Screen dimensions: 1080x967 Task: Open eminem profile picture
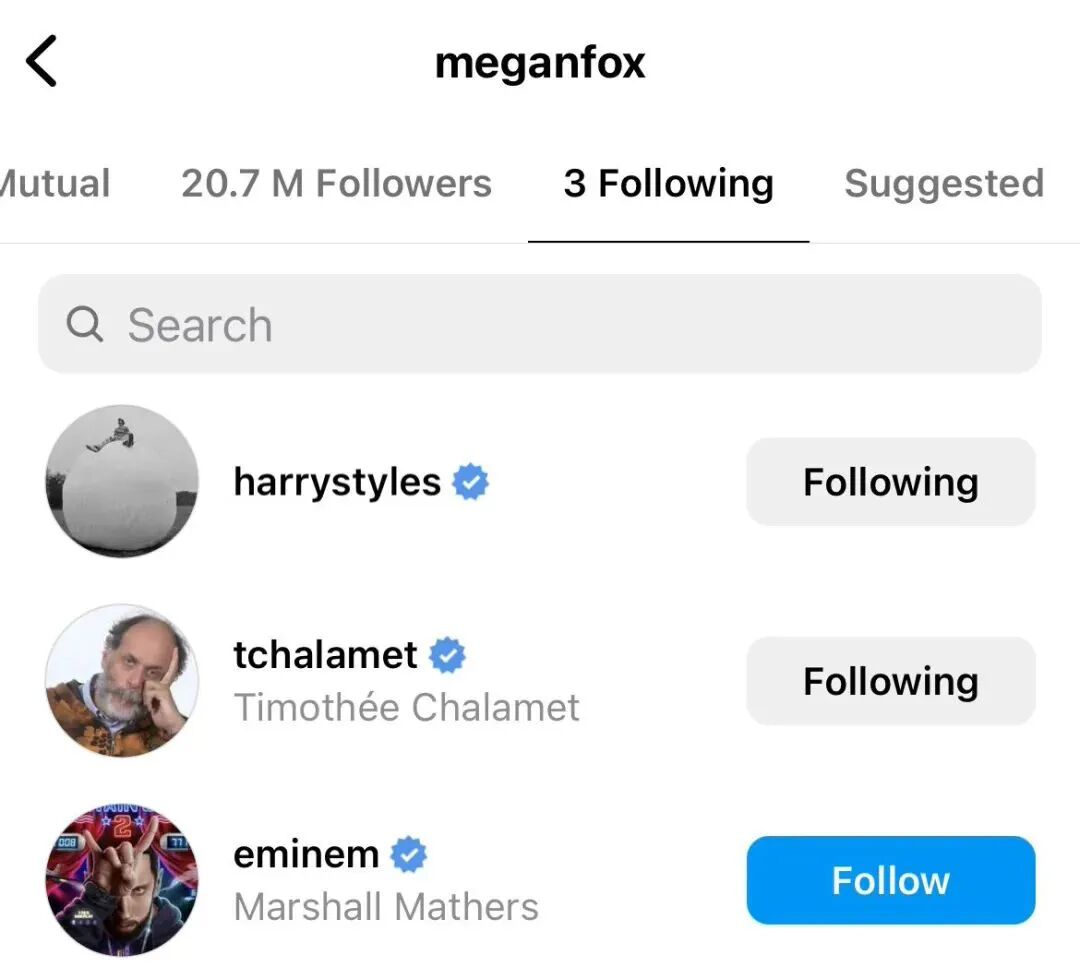(x=122, y=880)
